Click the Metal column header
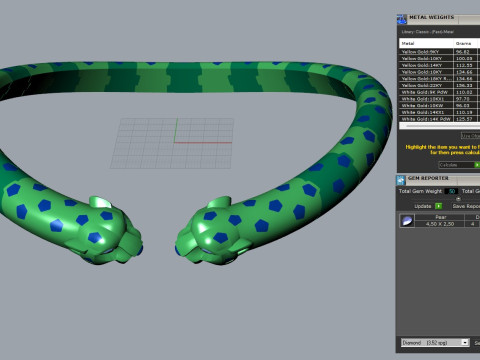 [426, 43]
